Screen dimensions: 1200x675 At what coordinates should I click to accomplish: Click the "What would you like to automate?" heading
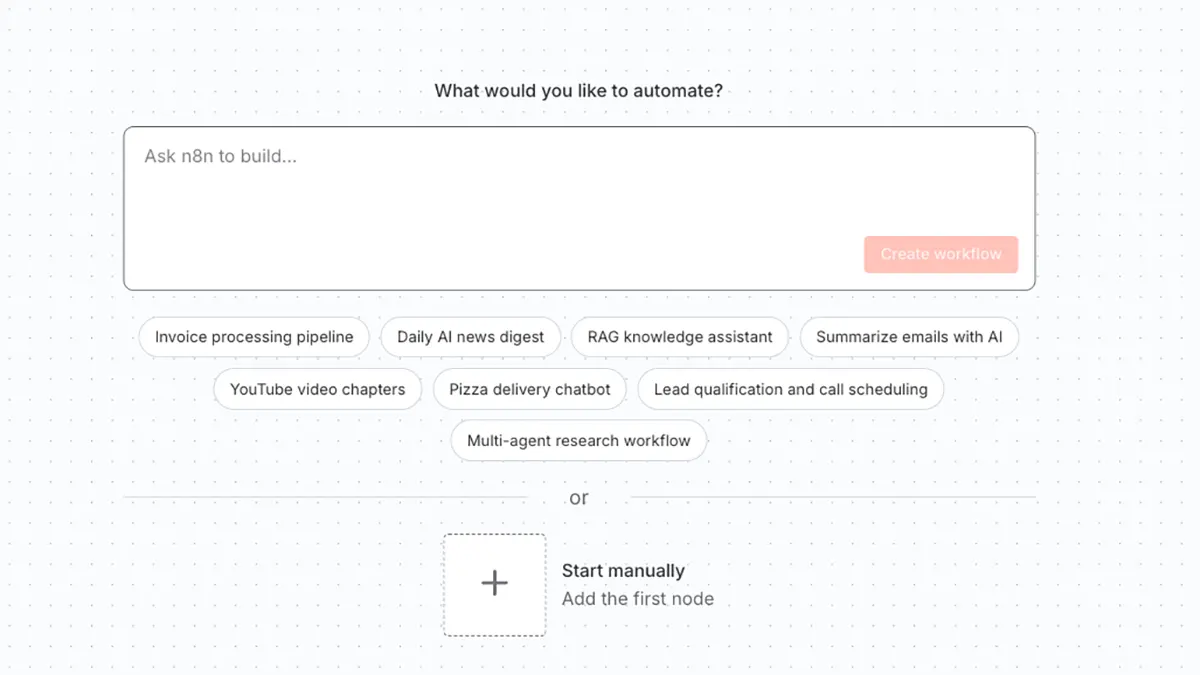click(578, 91)
